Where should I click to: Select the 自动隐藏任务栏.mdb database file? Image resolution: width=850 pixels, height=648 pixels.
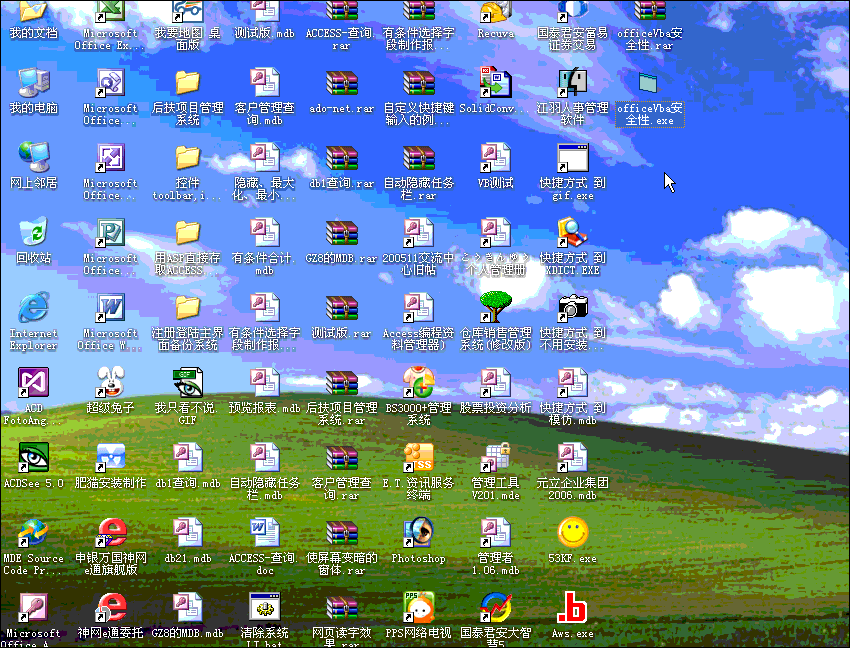coord(265,458)
